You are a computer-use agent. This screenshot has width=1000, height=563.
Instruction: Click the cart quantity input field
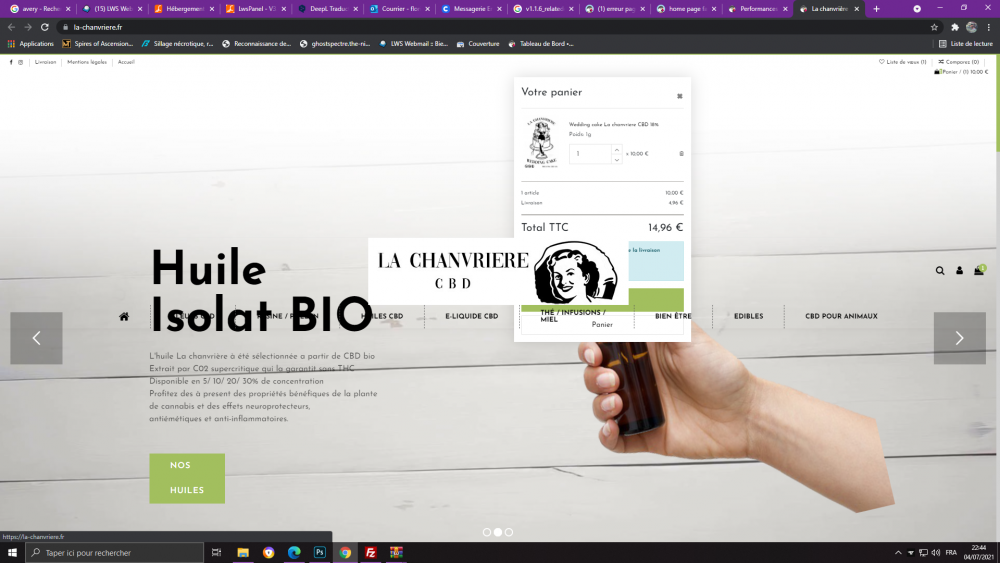[591, 154]
